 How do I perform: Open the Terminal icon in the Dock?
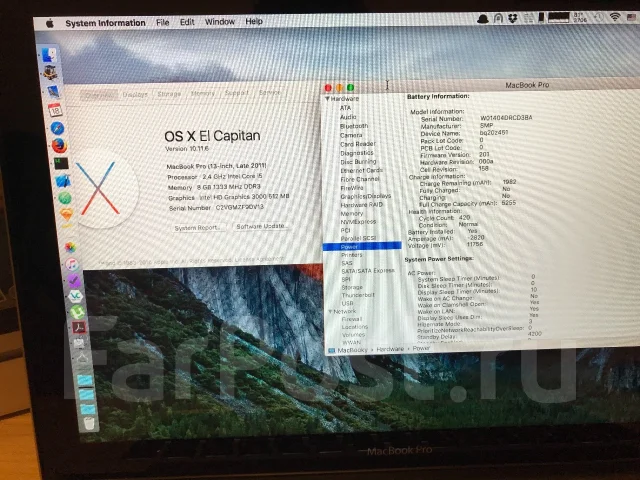tap(61, 164)
